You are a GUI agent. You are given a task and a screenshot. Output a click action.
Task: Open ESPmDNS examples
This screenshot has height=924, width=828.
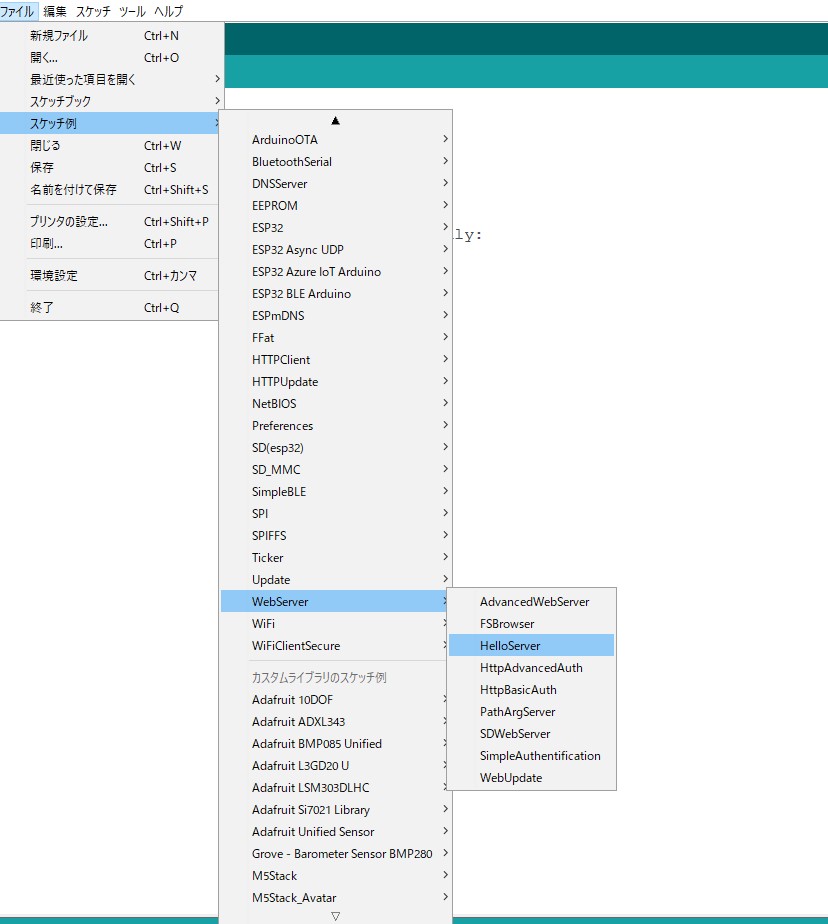pyautogui.click(x=335, y=316)
